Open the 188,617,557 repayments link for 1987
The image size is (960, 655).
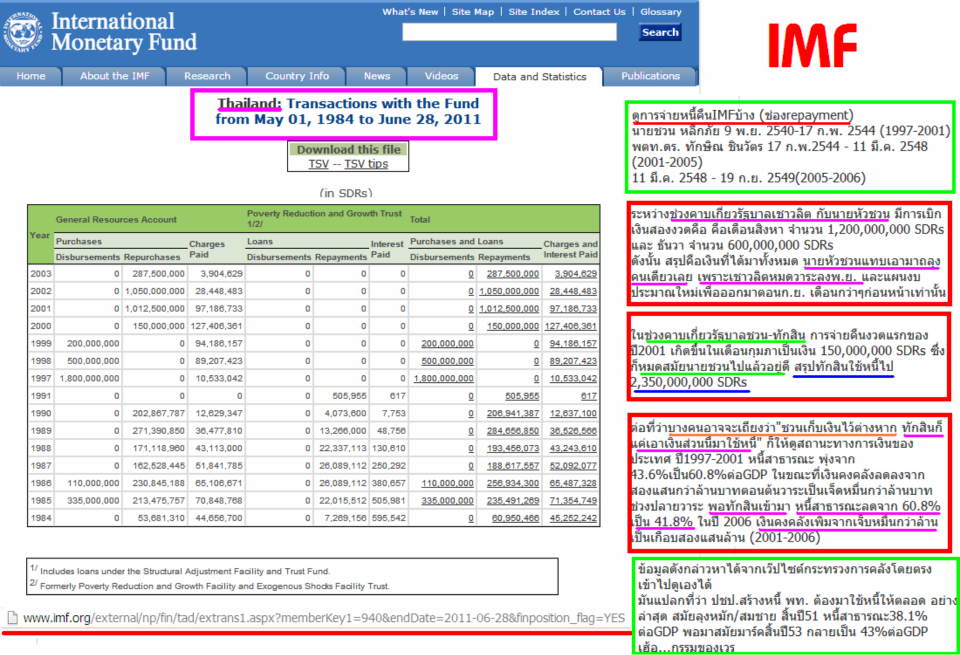(x=512, y=466)
